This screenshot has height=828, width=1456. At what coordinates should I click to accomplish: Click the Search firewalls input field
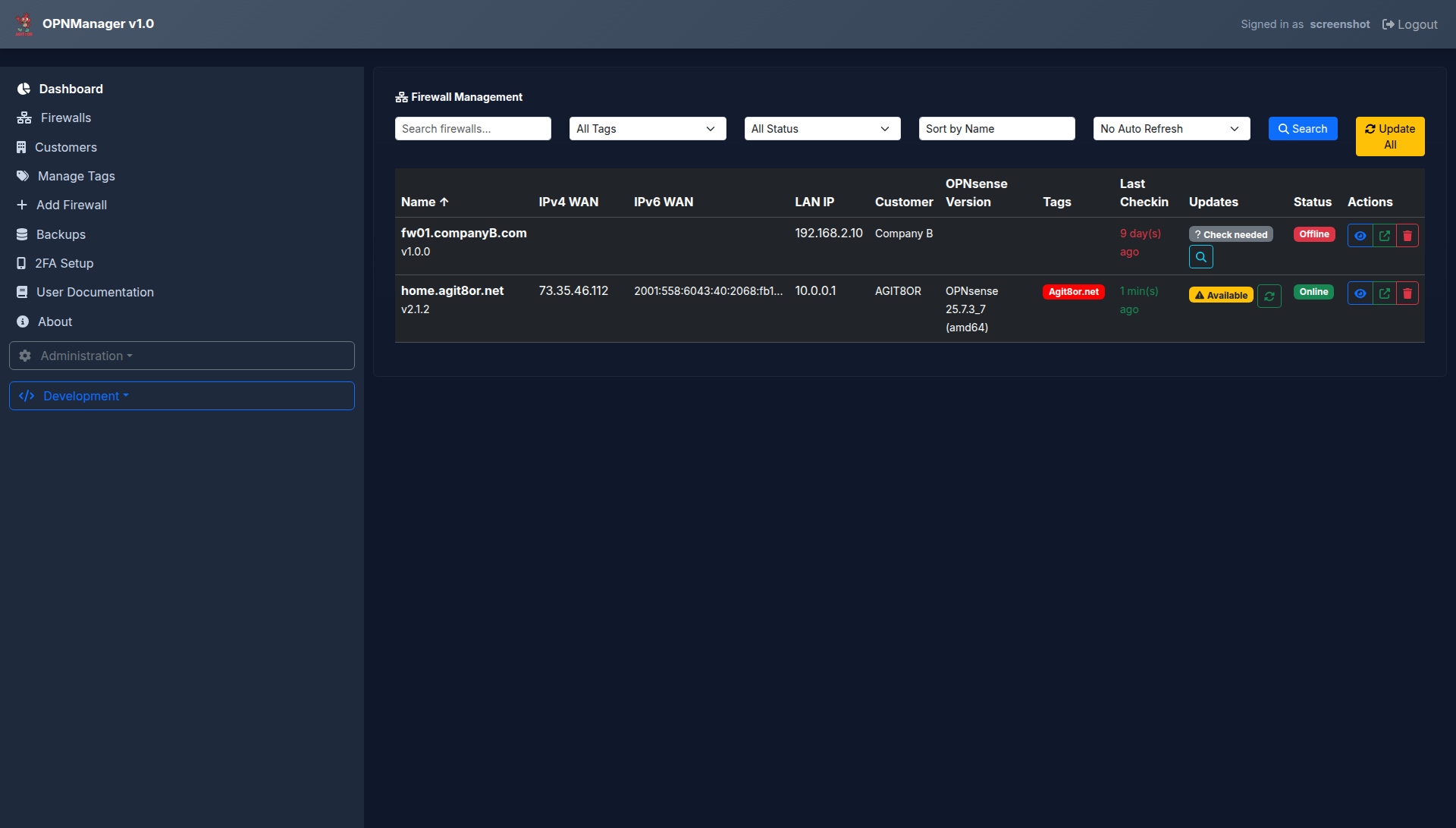pos(472,129)
